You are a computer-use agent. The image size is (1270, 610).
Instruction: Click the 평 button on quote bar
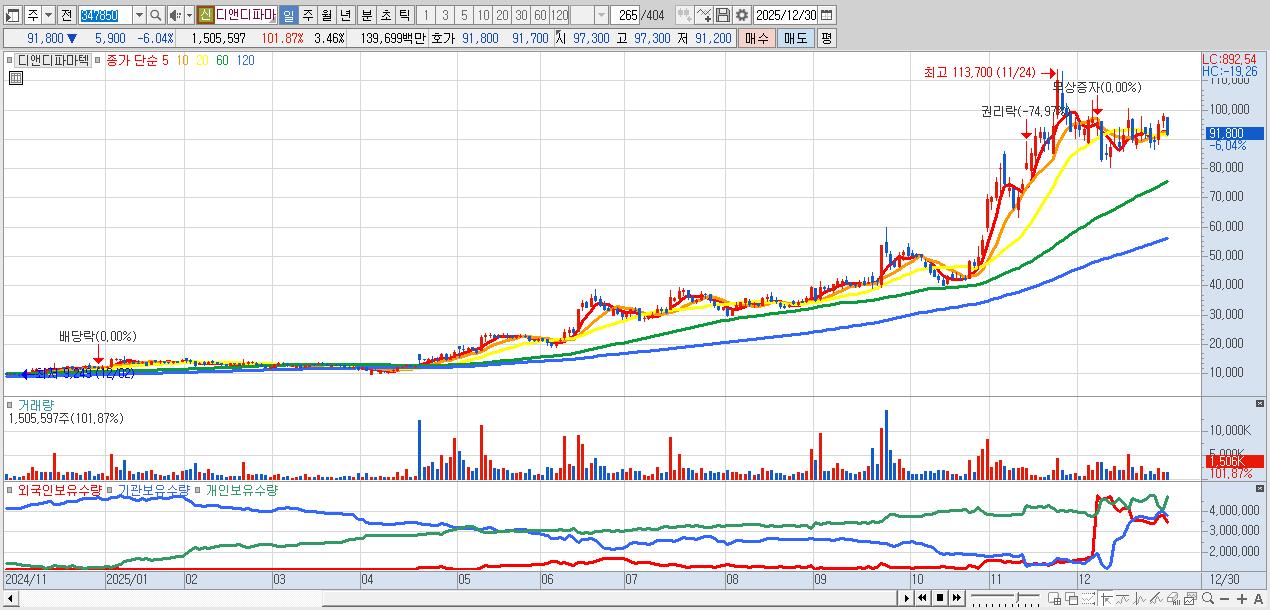click(826, 38)
